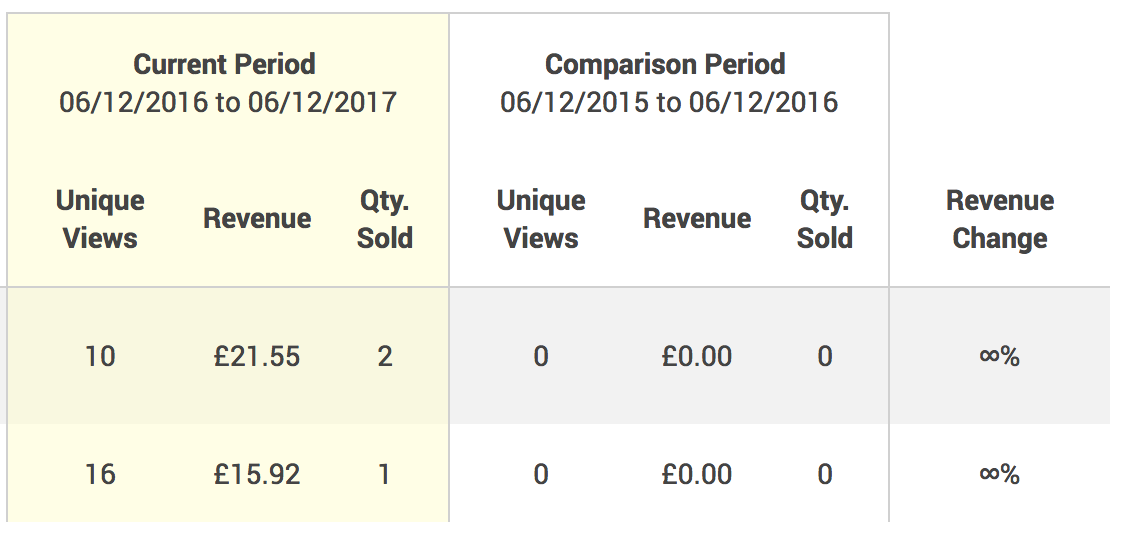Click the Comparison Period heading
Screen dimensions: 1122x536
pyautogui.click(x=665, y=64)
